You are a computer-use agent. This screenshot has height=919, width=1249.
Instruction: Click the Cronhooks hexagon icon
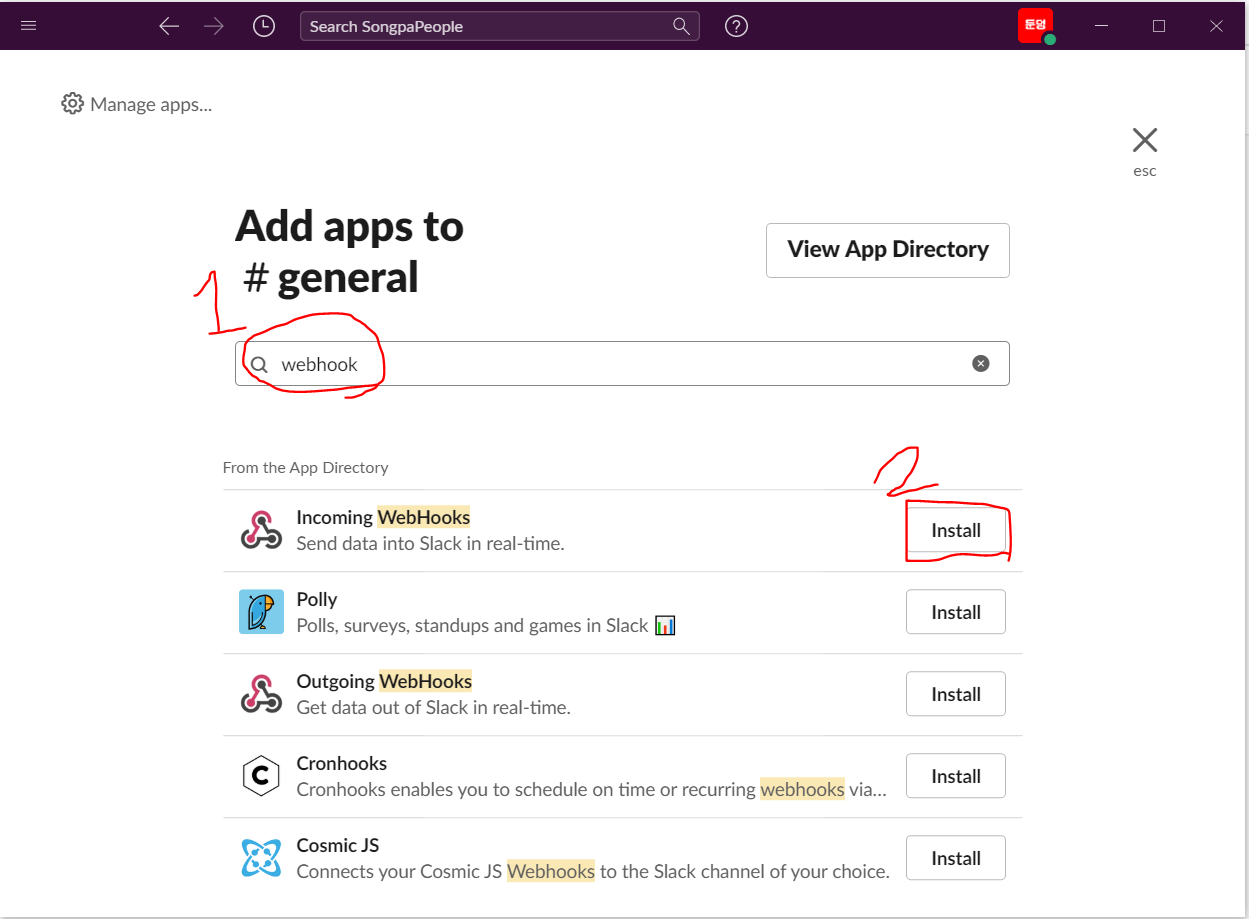coord(261,776)
